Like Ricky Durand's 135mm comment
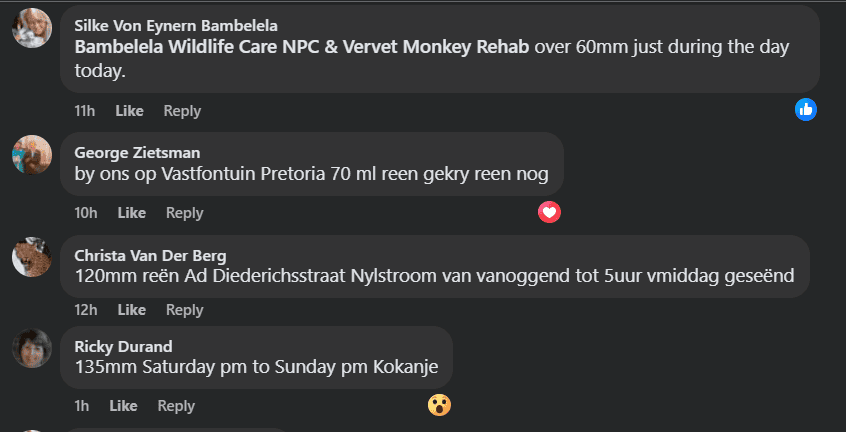The image size is (846, 432). 123,405
